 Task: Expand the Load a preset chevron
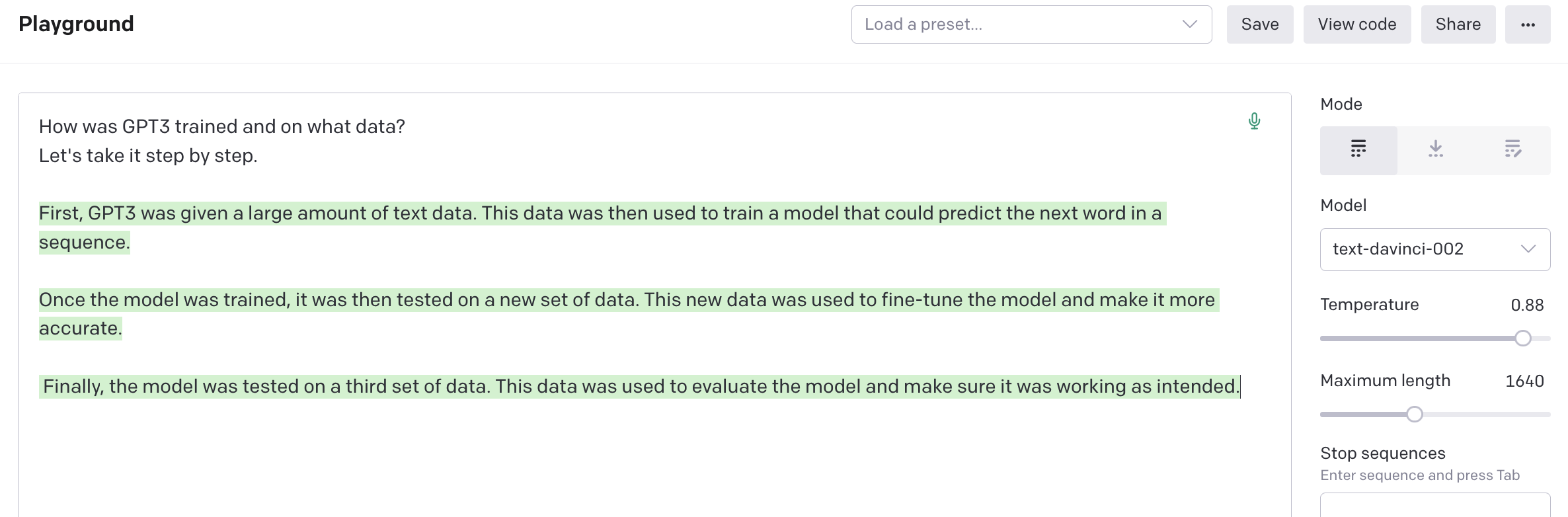1190,24
